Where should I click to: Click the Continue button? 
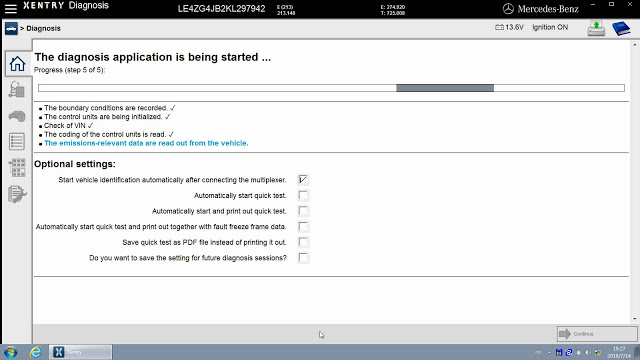tap(597, 334)
